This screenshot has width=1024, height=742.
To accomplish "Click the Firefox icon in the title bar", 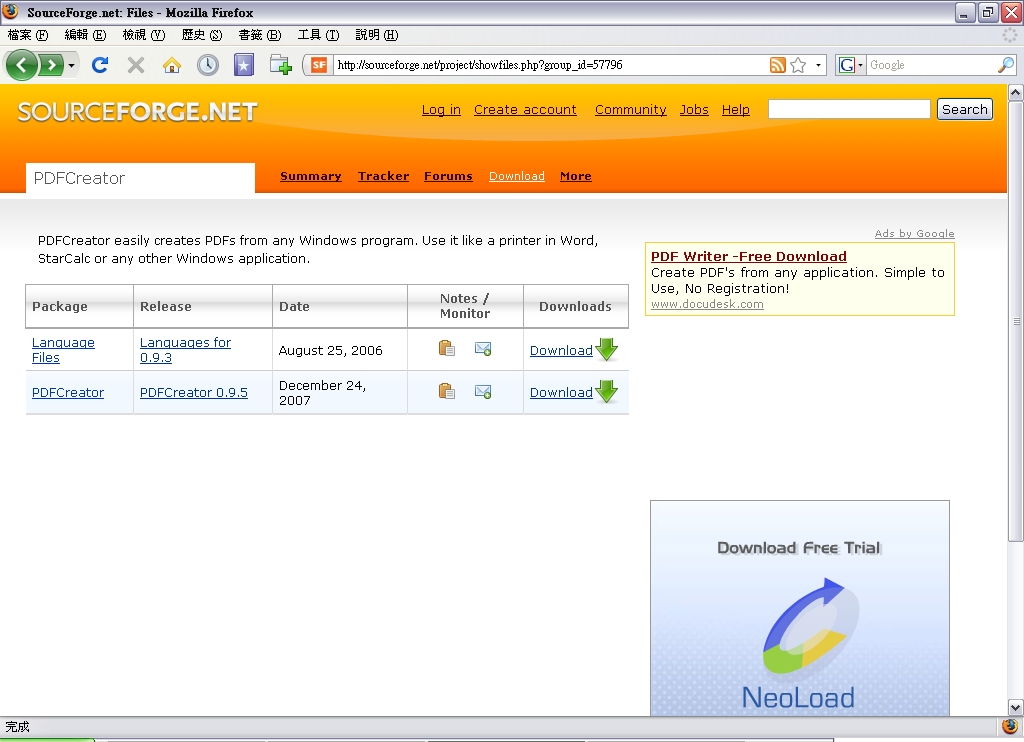I will point(11,12).
